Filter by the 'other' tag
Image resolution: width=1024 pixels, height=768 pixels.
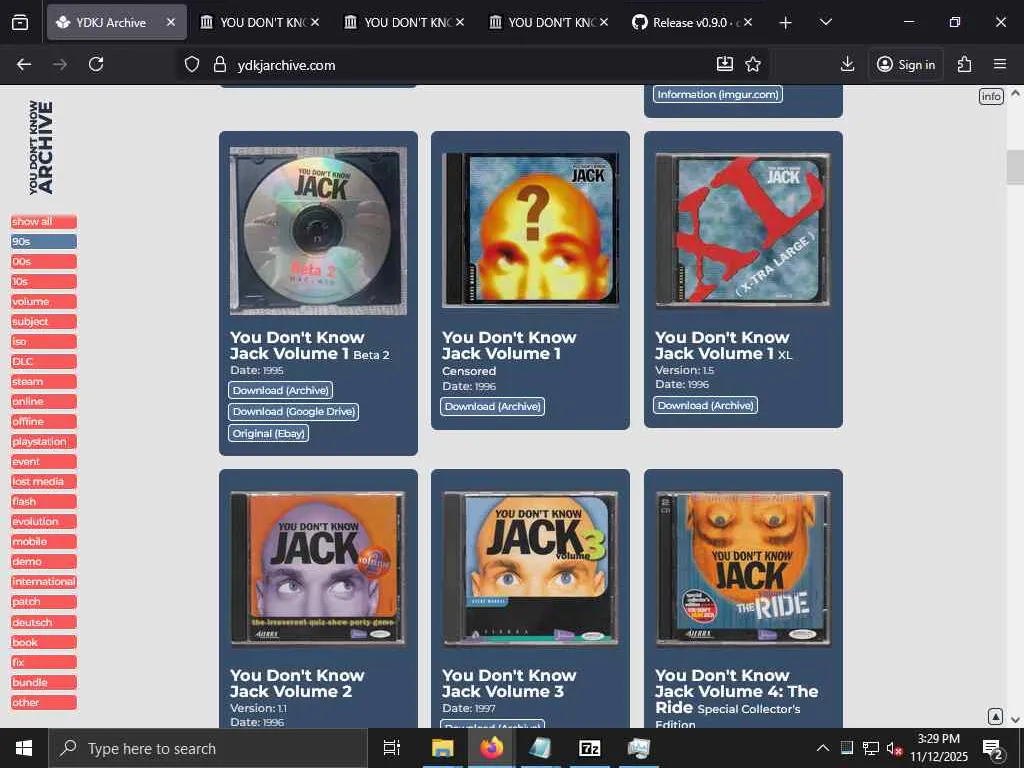[x=44, y=703]
